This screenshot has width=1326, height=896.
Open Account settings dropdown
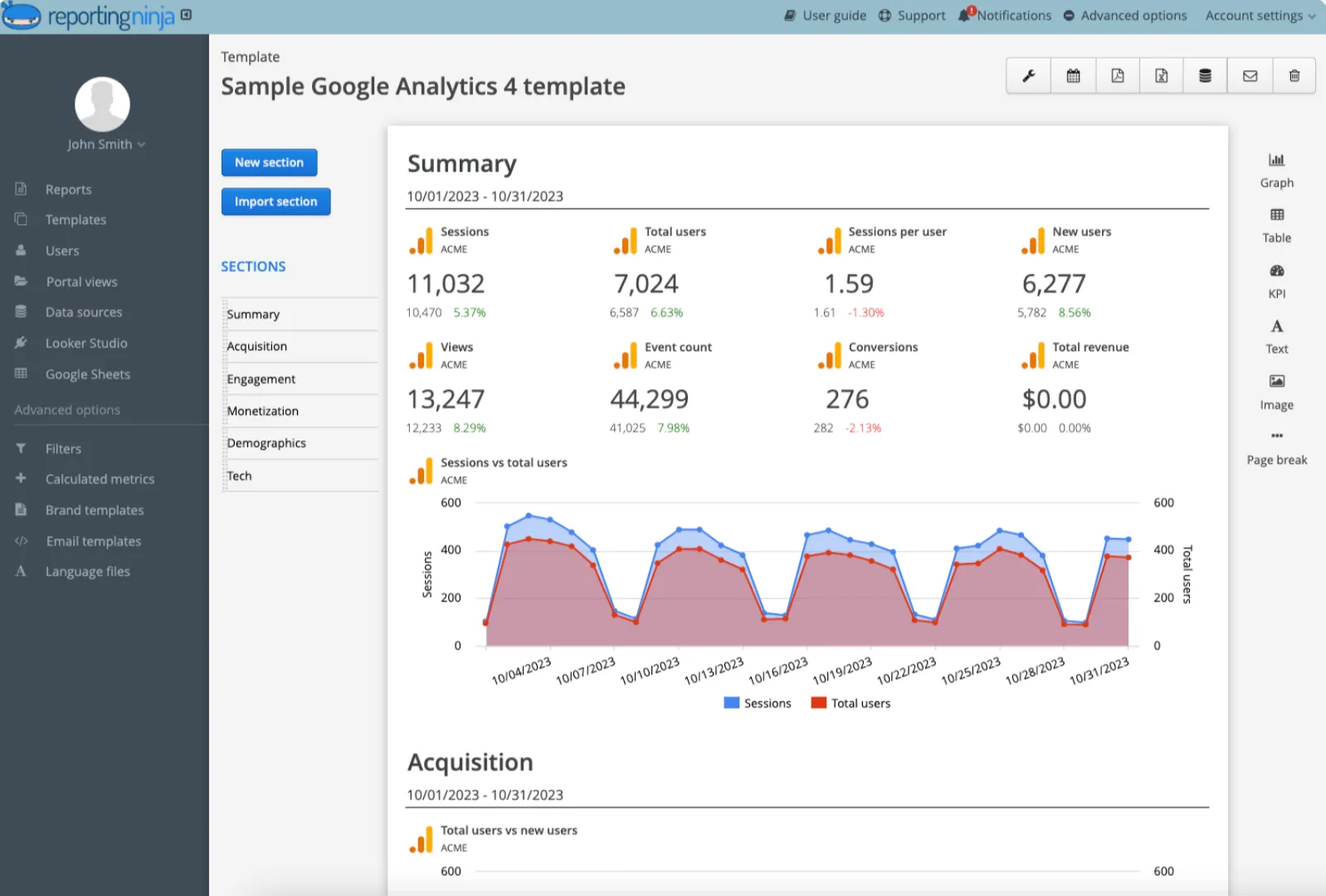tap(1260, 16)
